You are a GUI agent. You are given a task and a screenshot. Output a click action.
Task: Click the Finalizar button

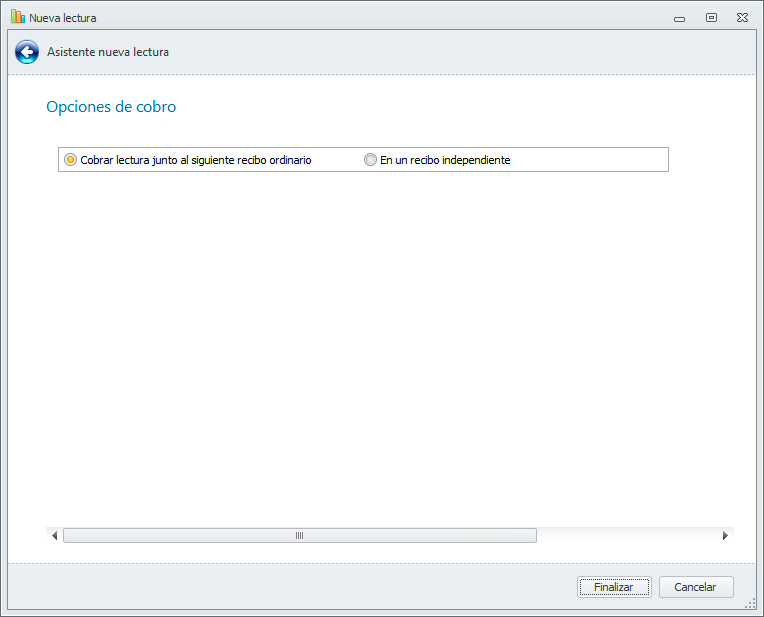[x=614, y=587]
